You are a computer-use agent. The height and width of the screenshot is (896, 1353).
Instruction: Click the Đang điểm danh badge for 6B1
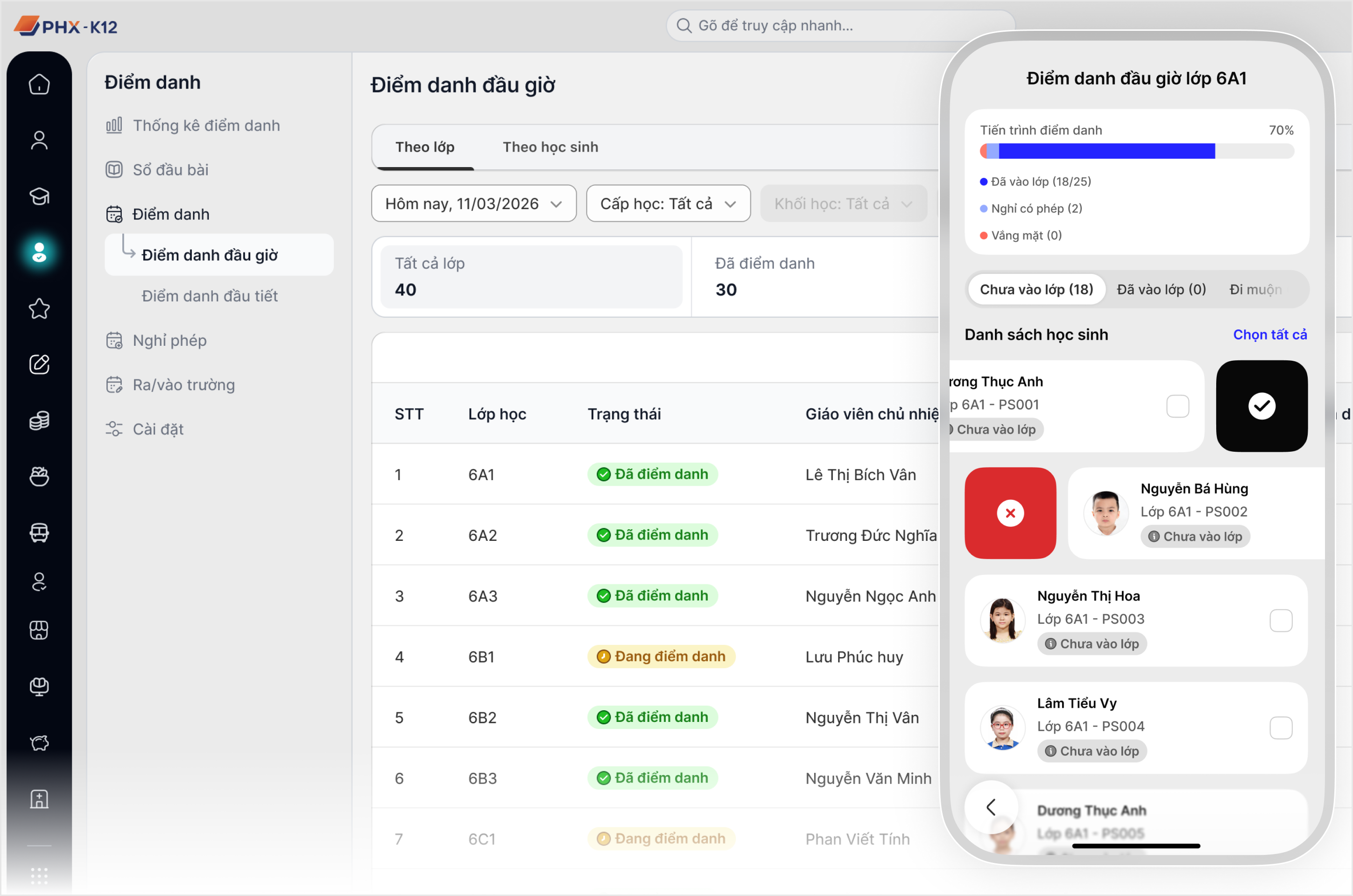[x=662, y=657]
